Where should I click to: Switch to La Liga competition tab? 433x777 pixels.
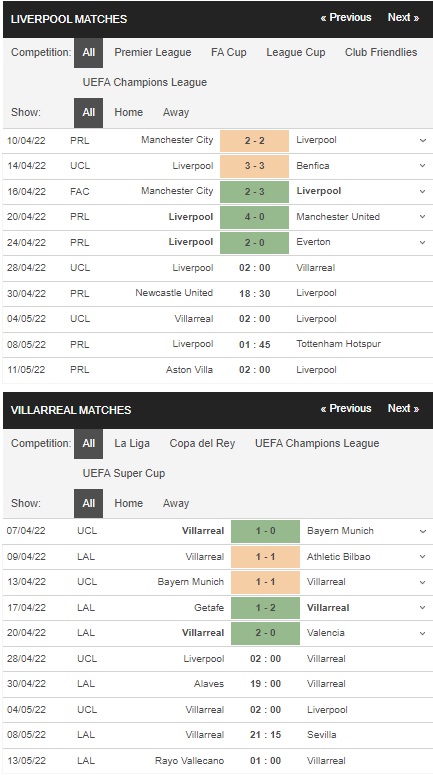point(132,444)
